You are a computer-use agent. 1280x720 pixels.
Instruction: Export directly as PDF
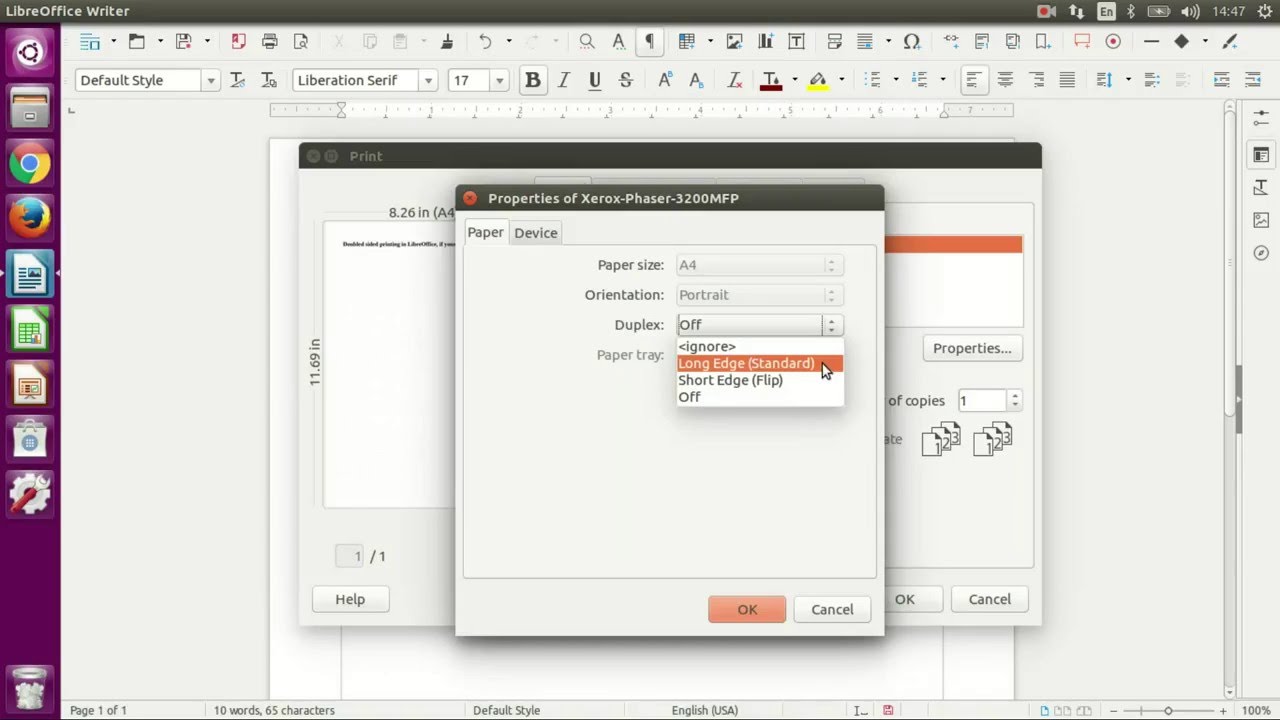[238, 41]
